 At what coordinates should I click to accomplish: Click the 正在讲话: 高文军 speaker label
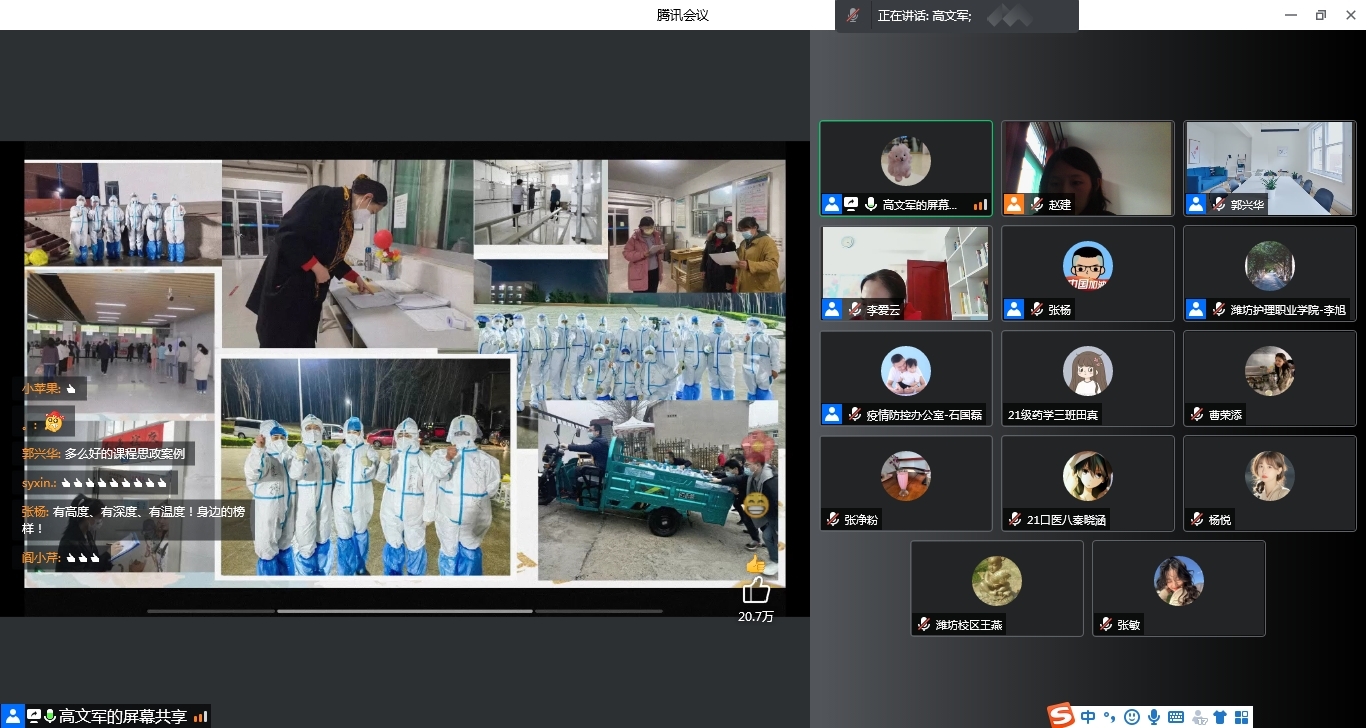[924, 15]
